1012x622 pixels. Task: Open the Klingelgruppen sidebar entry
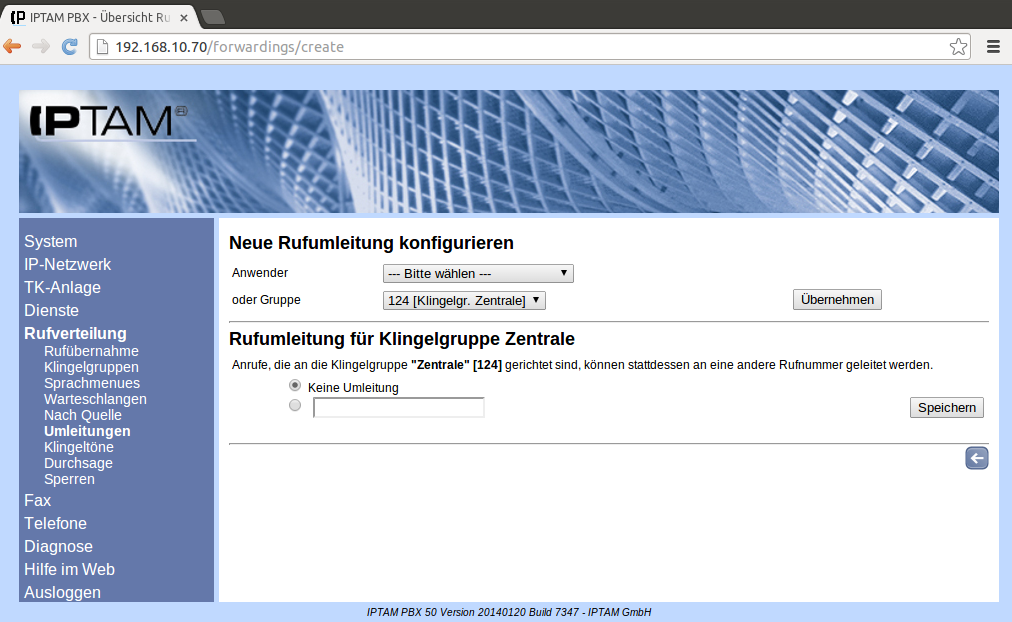tap(91, 367)
